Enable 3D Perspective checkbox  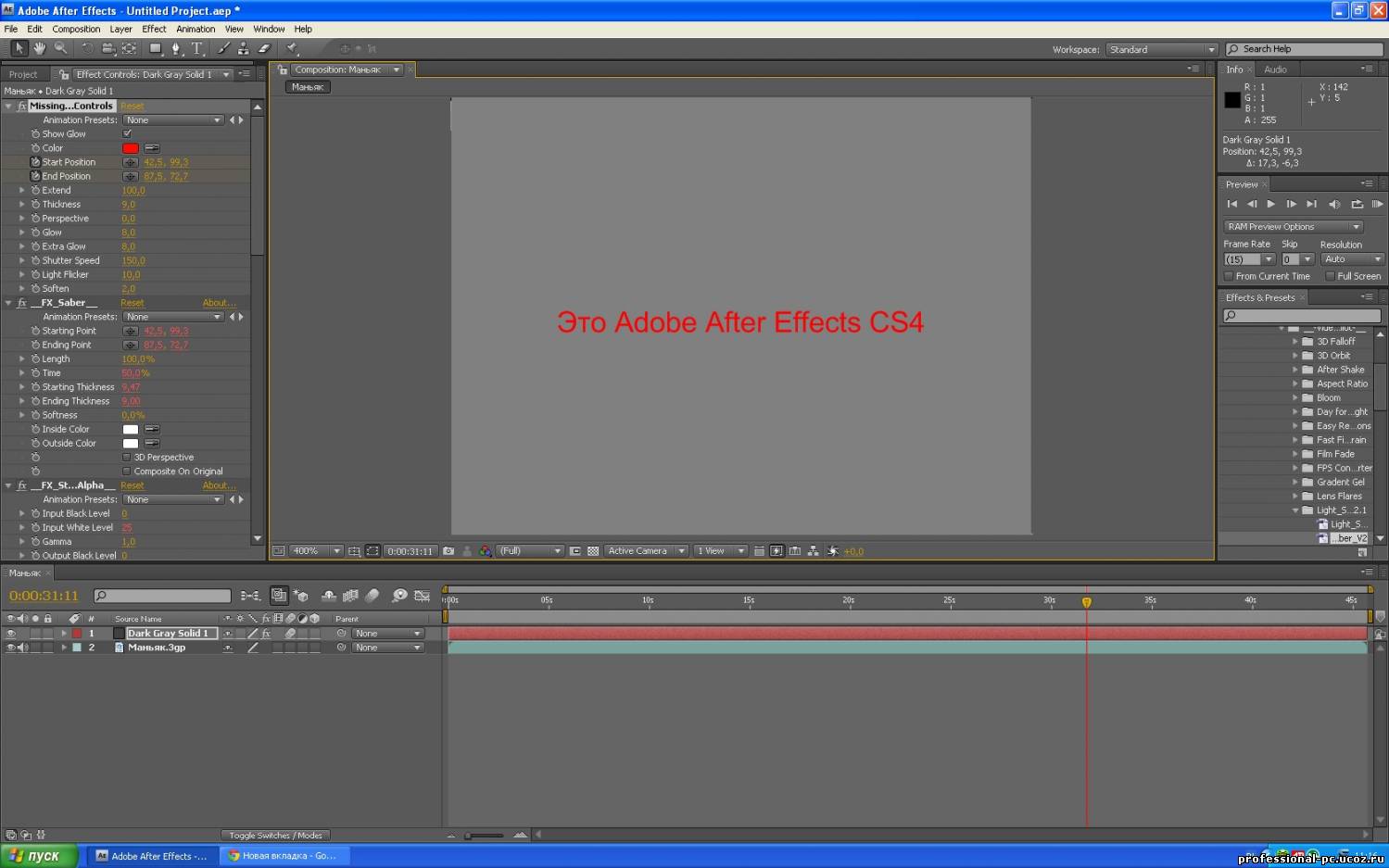pos(127,457)
